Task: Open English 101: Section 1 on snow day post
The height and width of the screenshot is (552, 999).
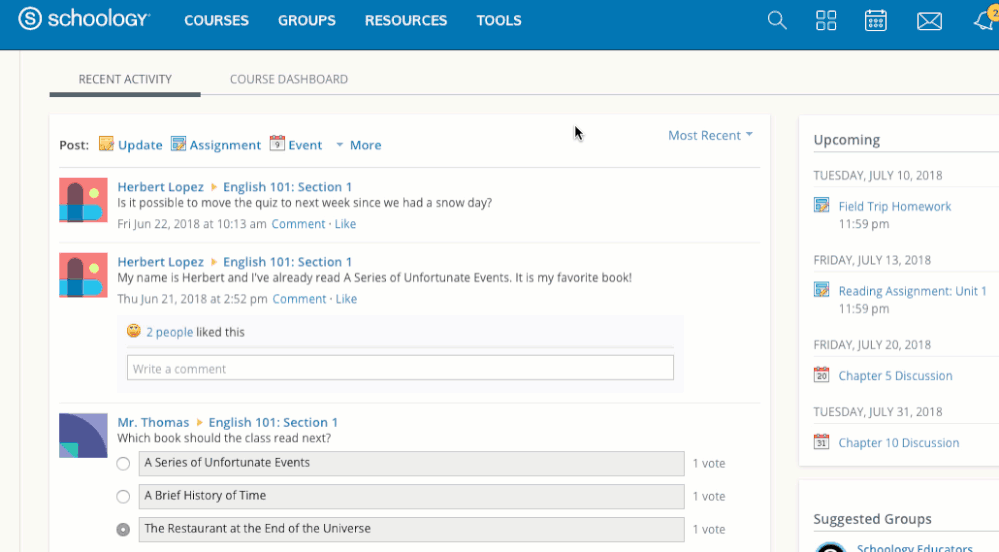Action: (287, 187)
